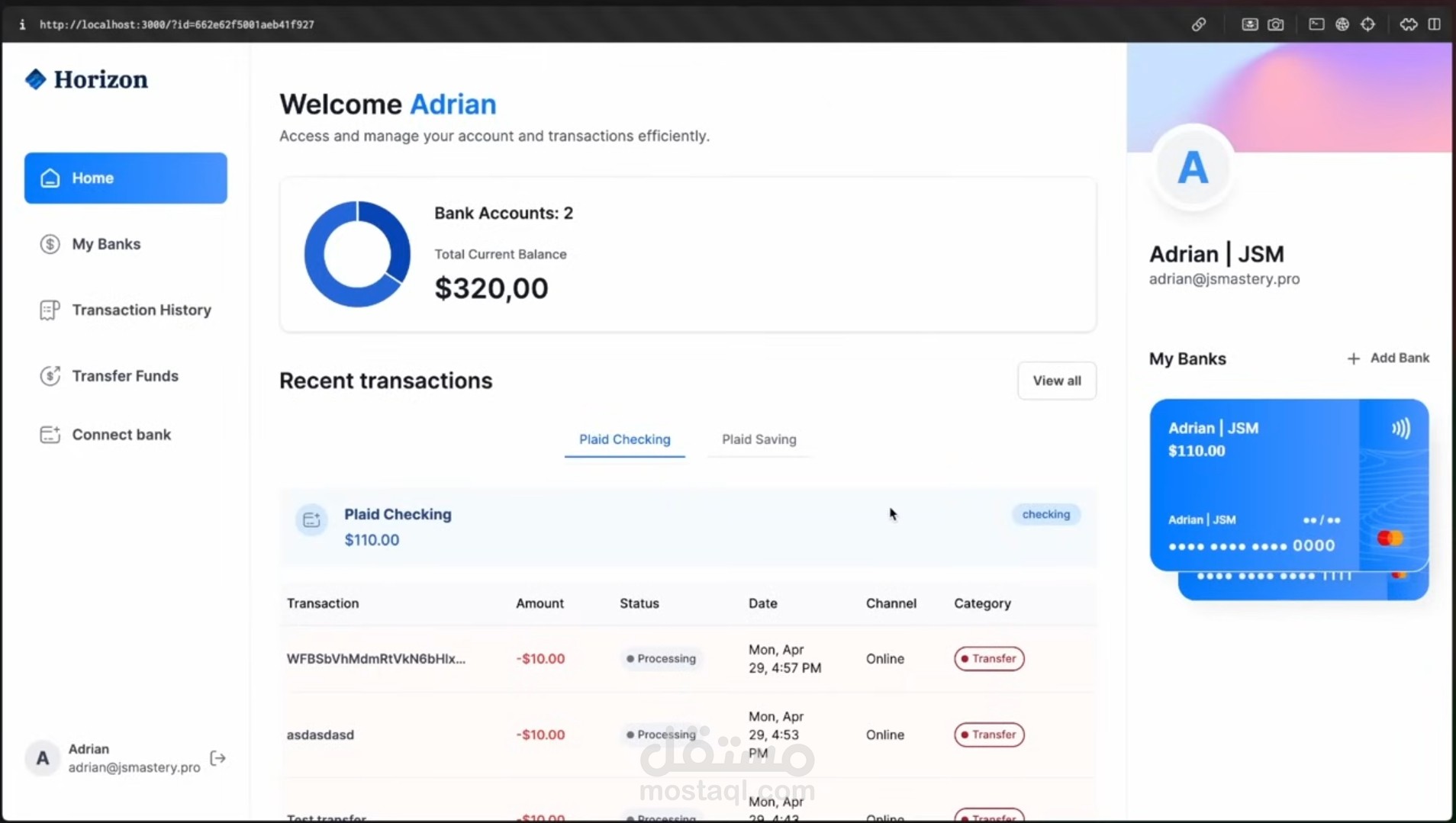Image resolution: width=1456 pixels, height=823 pixels.
Task: Select the Home icon in the sidebar
Action: [49, 178]
